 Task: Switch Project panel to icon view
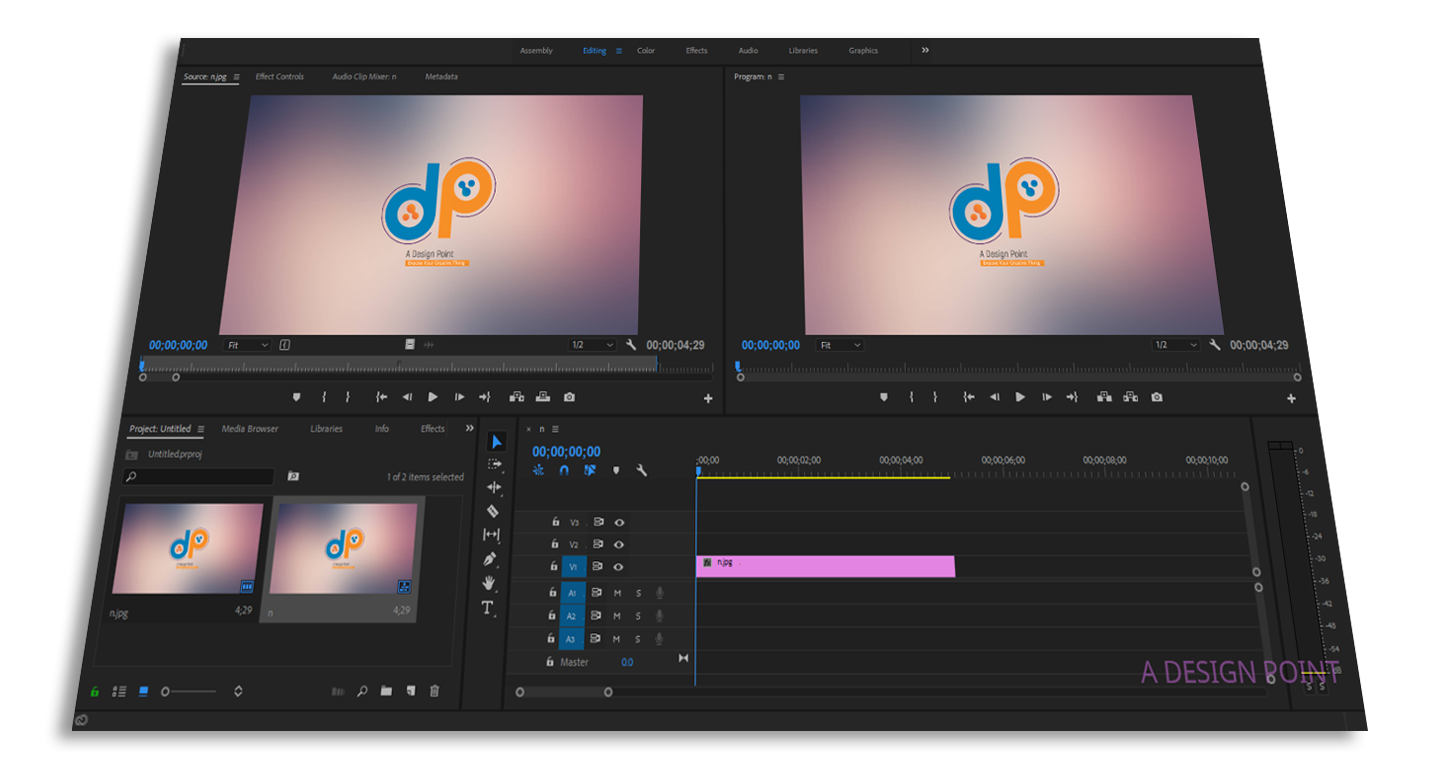143,691
